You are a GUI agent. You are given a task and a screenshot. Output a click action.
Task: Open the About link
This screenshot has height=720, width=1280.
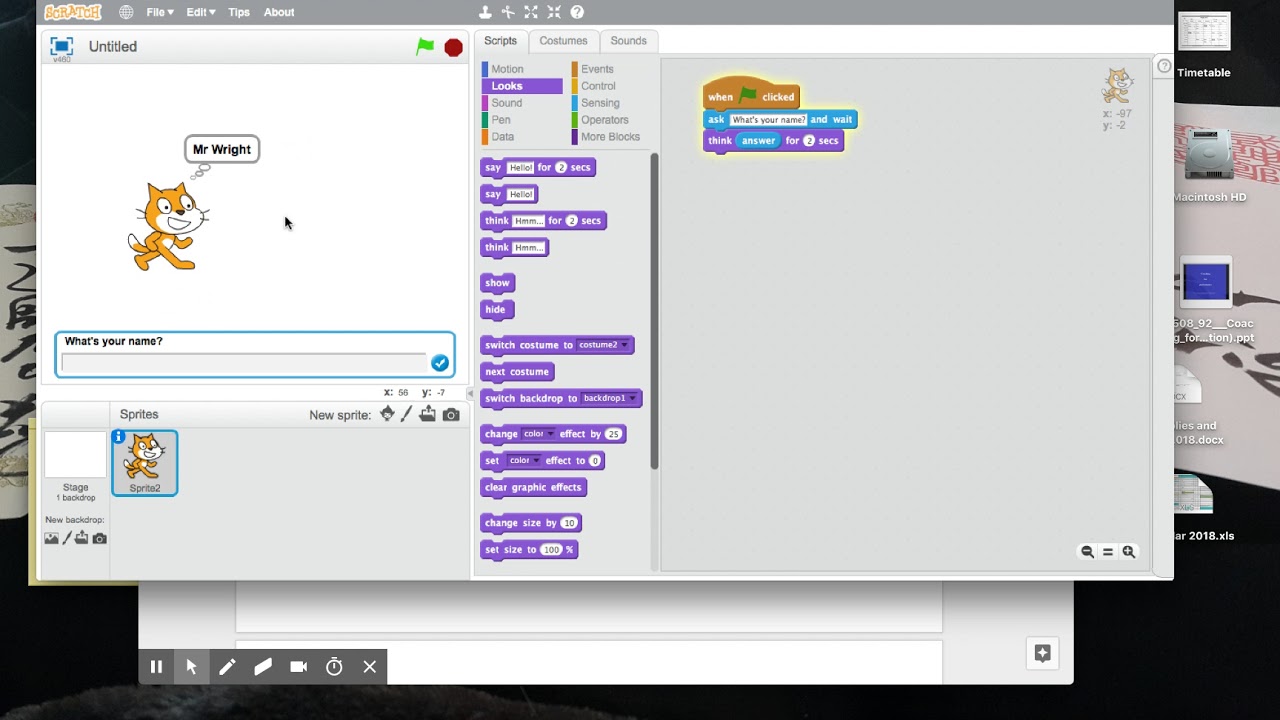279,12
